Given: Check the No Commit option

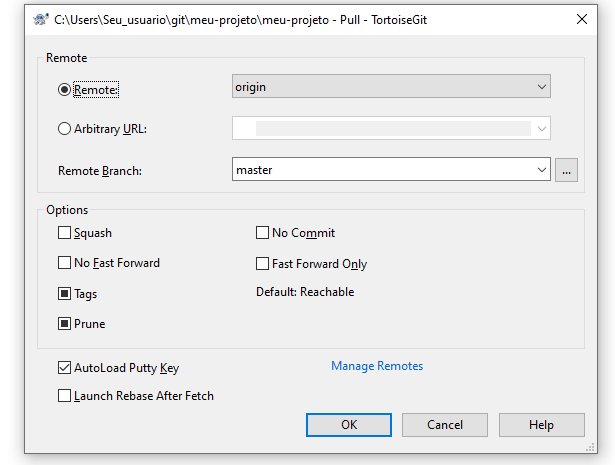Looking at the screenshot, I should tap(262, 232).
